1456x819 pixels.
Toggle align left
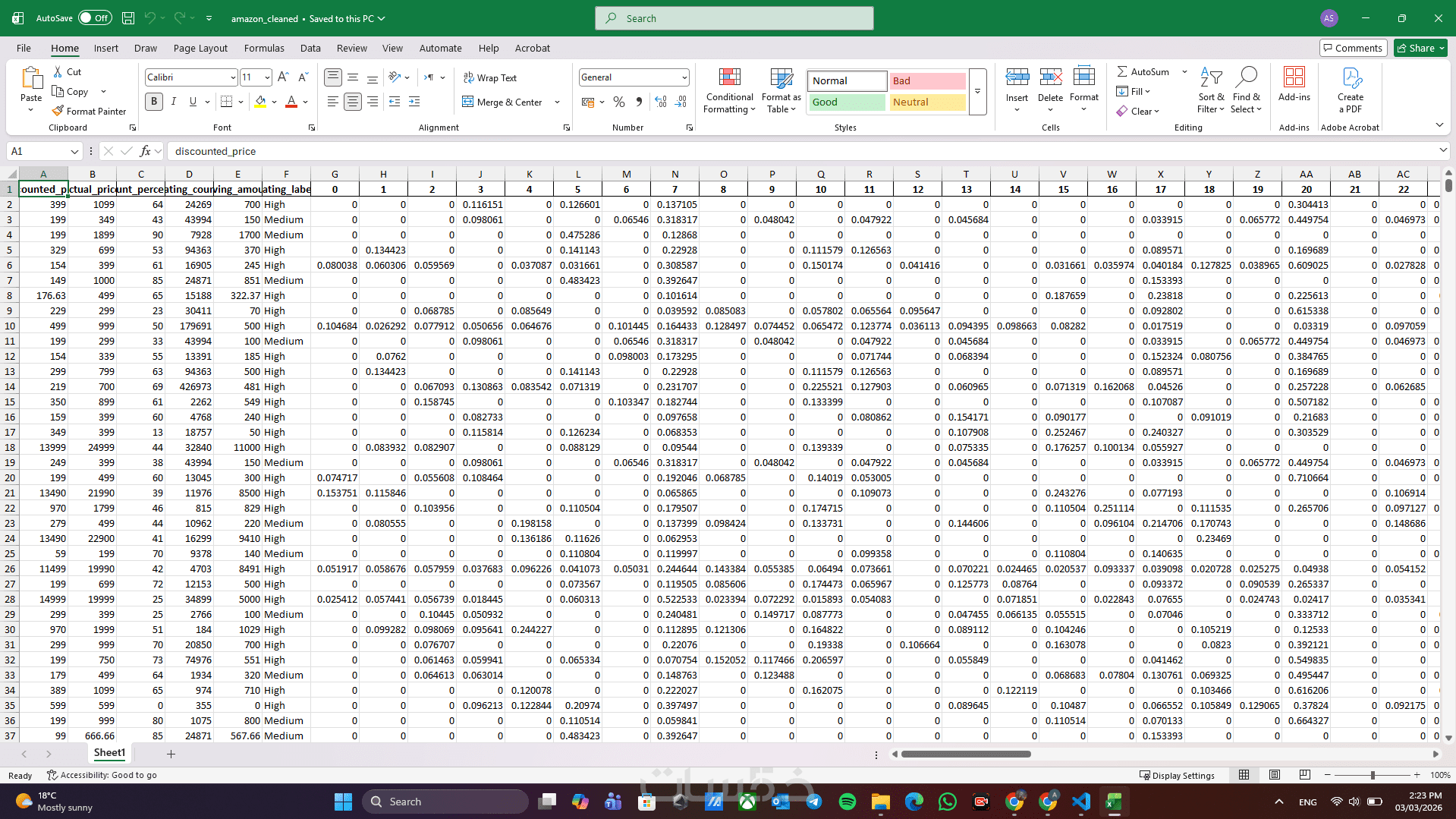pos(333,102)
